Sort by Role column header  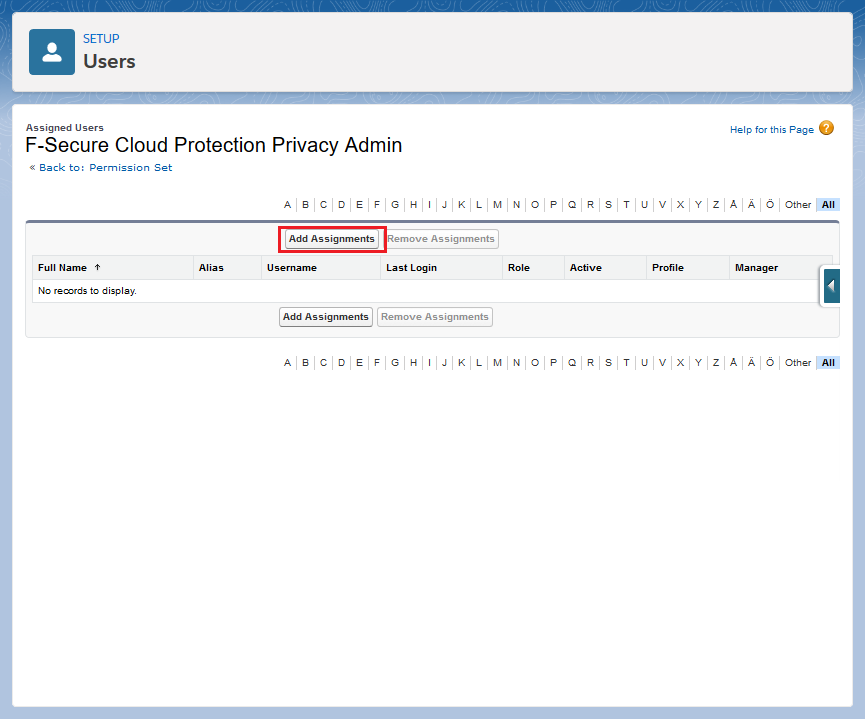(x=519, y=268)
